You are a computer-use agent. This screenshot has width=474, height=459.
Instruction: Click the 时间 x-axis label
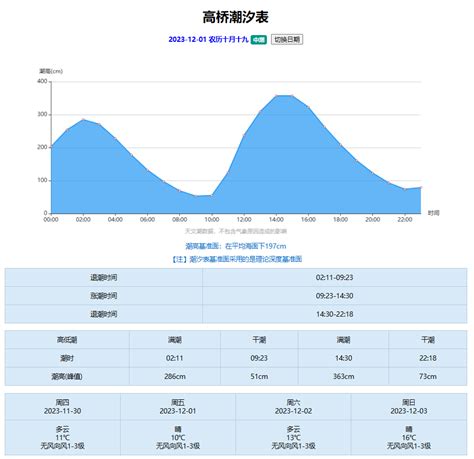[x=433, y=213]
